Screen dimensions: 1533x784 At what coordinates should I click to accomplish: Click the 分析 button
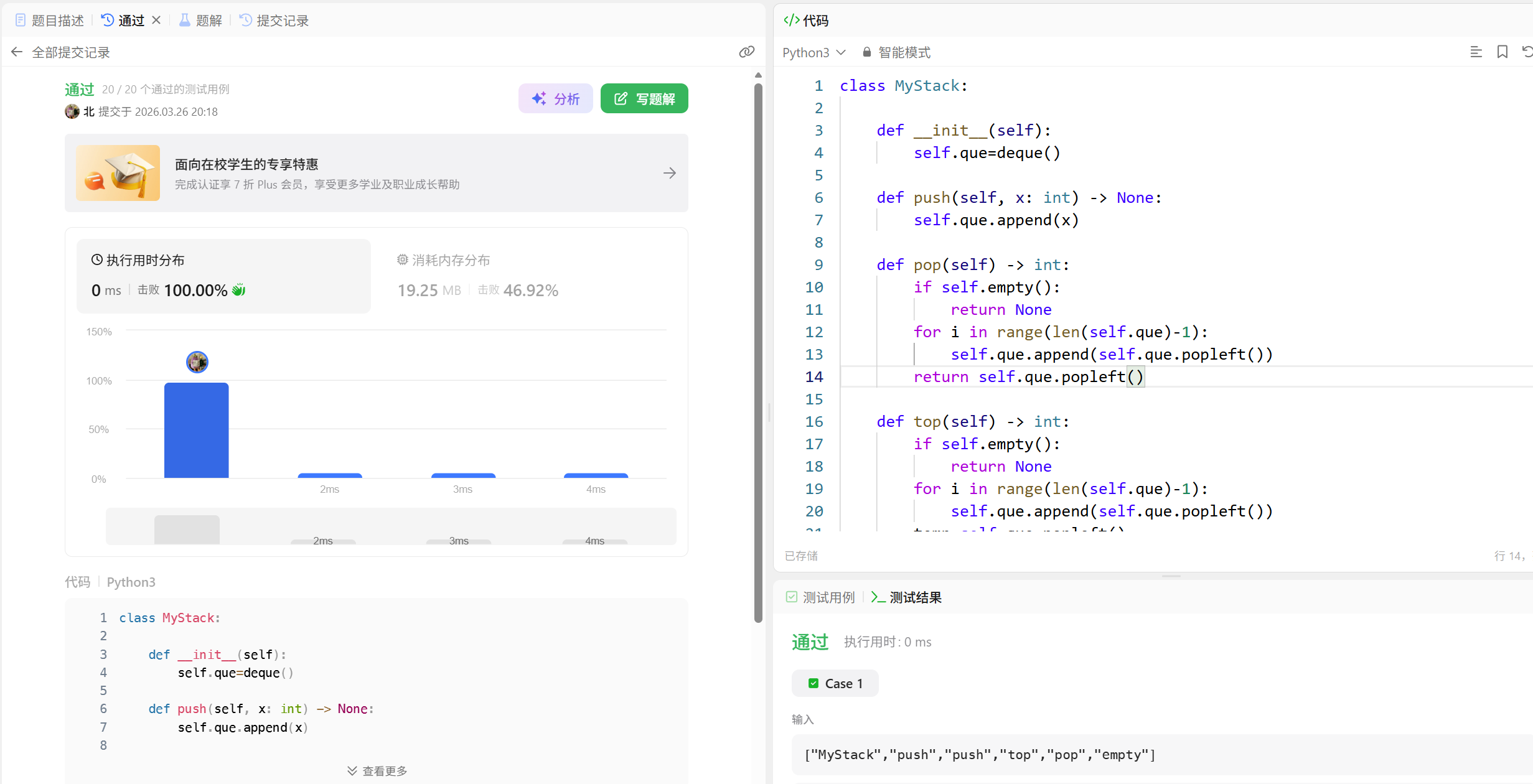(555, 98)
